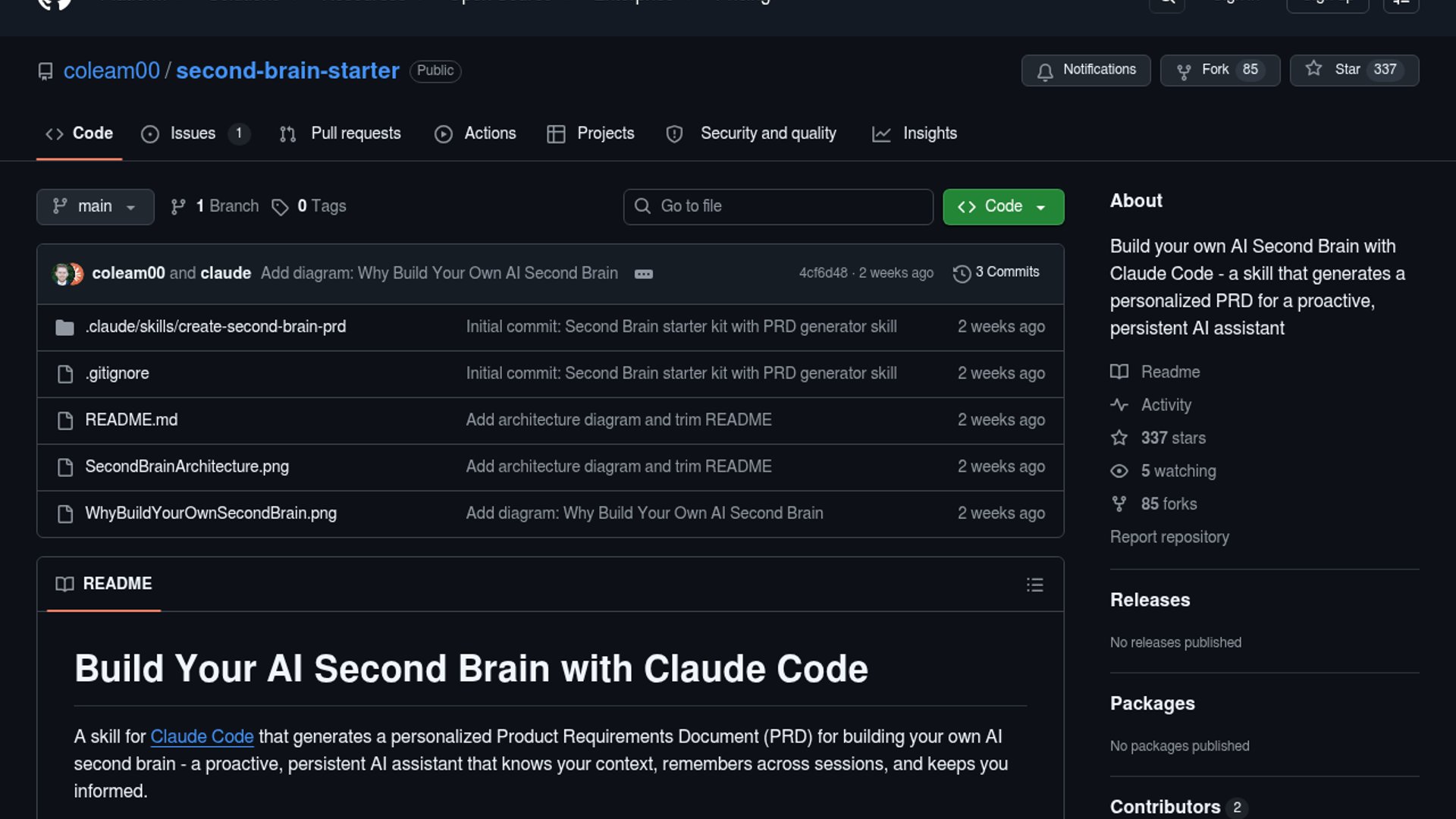This screenshot has width=1456, height=819.
Task: Switch to the Issues tab
Action: tap(193, 133)
